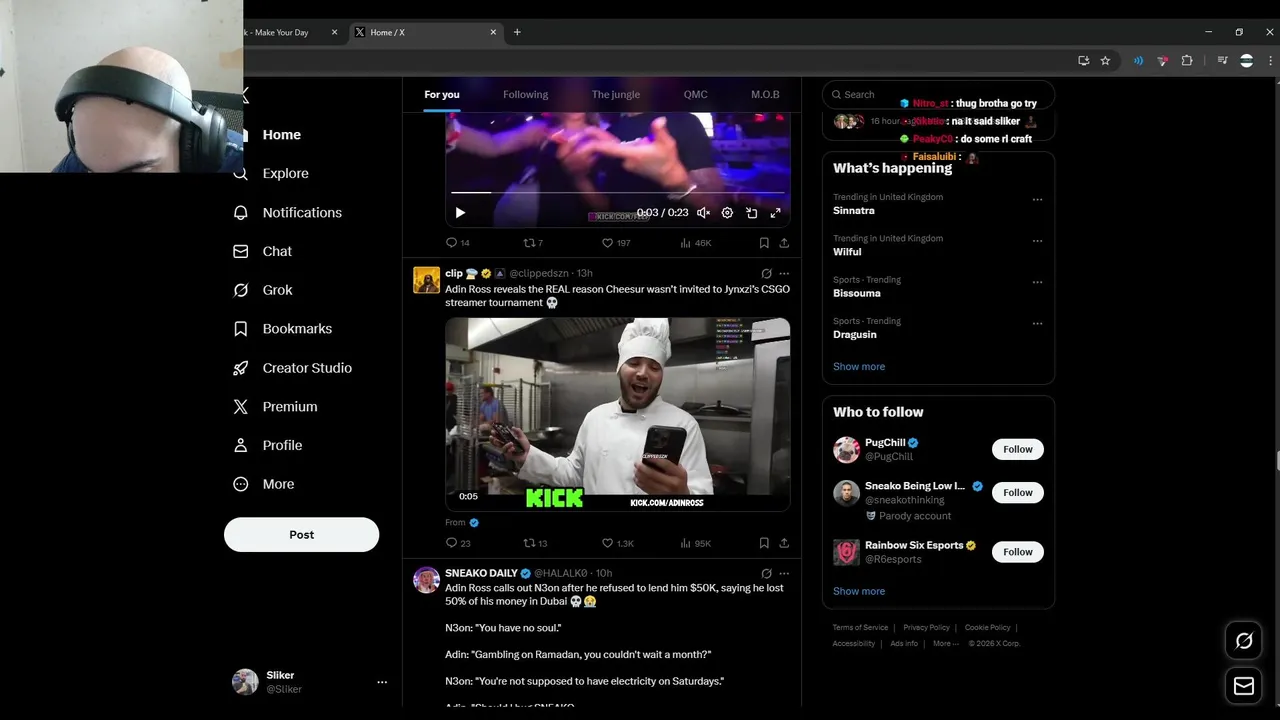The width and height of the screenshot is (1280, 720).
Task: Bookmark this page with star icon
Action: pos(1105,61)
